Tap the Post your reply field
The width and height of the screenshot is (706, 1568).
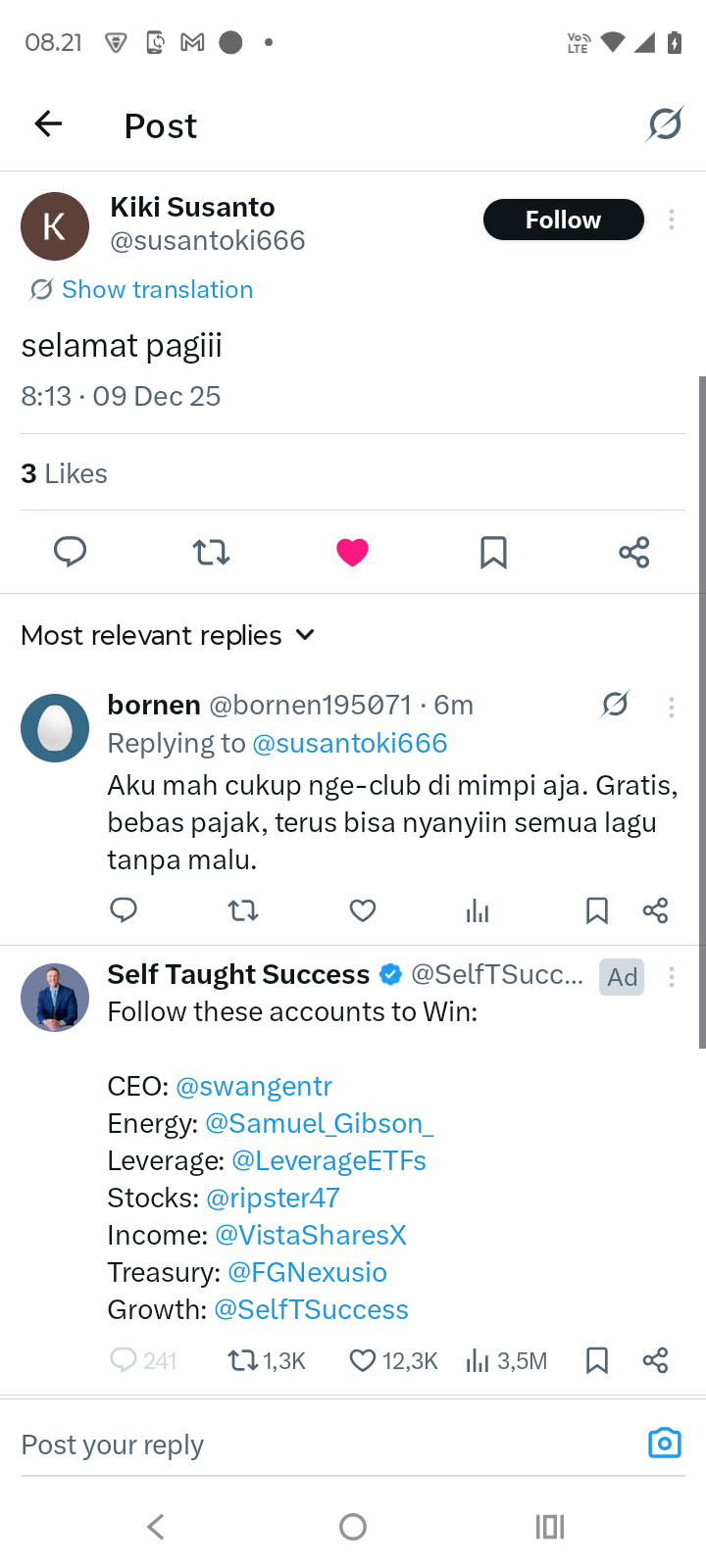[x=314, y=1445]
